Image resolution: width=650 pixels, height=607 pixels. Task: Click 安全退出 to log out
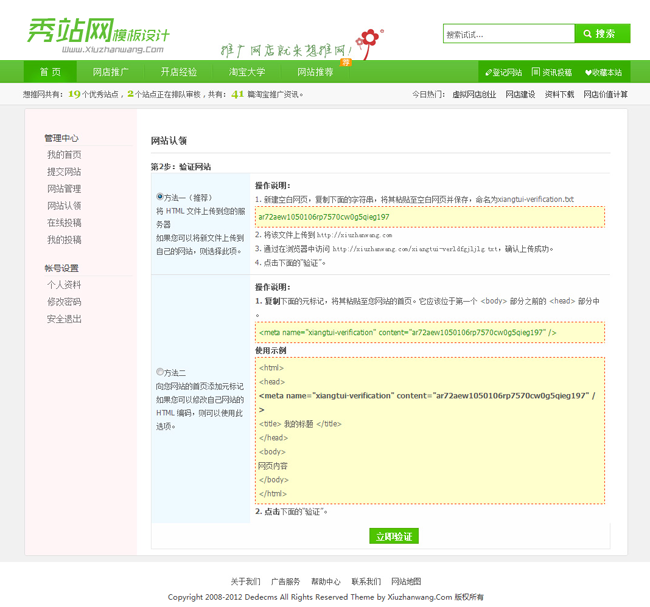64,319
